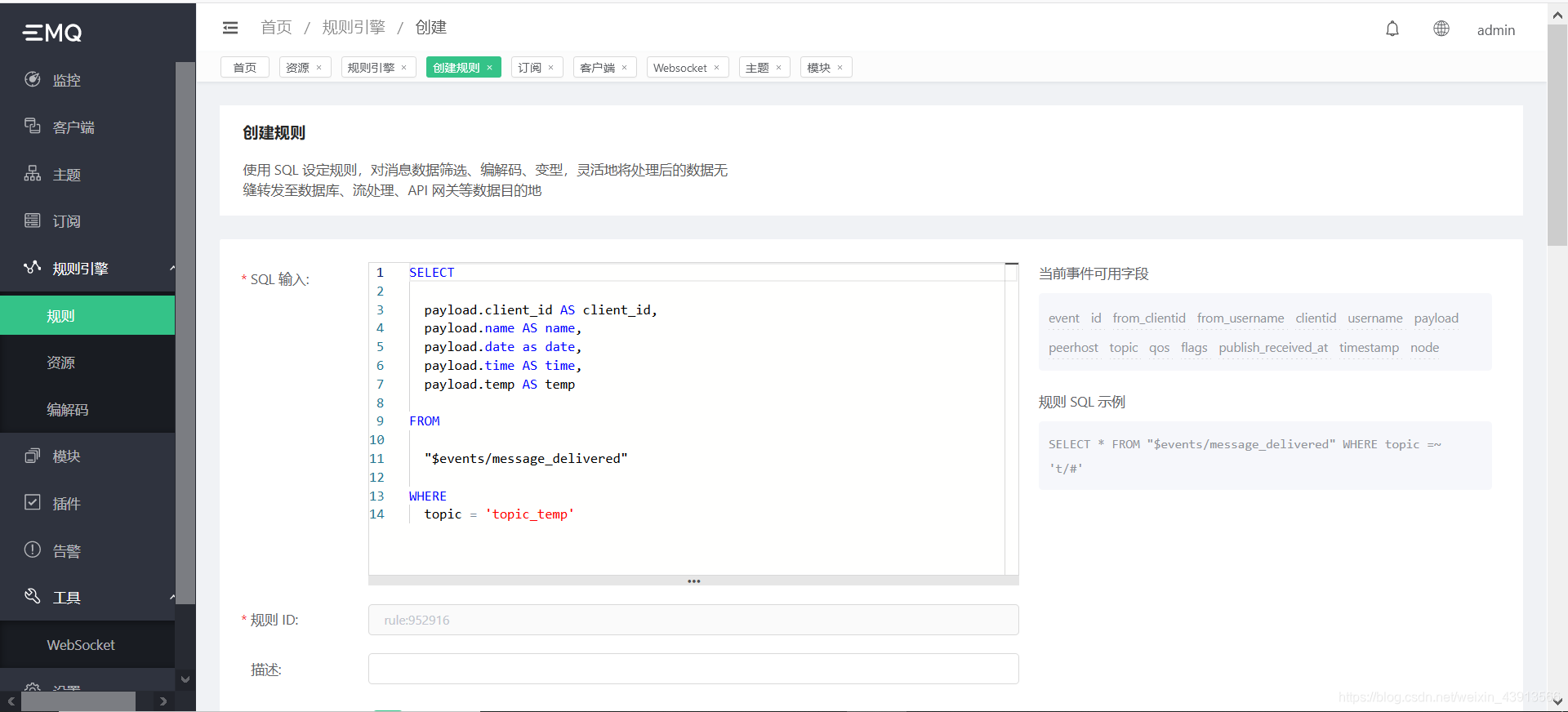This screenshot has height=712, width=1568.
Task: Go to 规则引擎 breadcrumb
Action: tap(354, 28)
